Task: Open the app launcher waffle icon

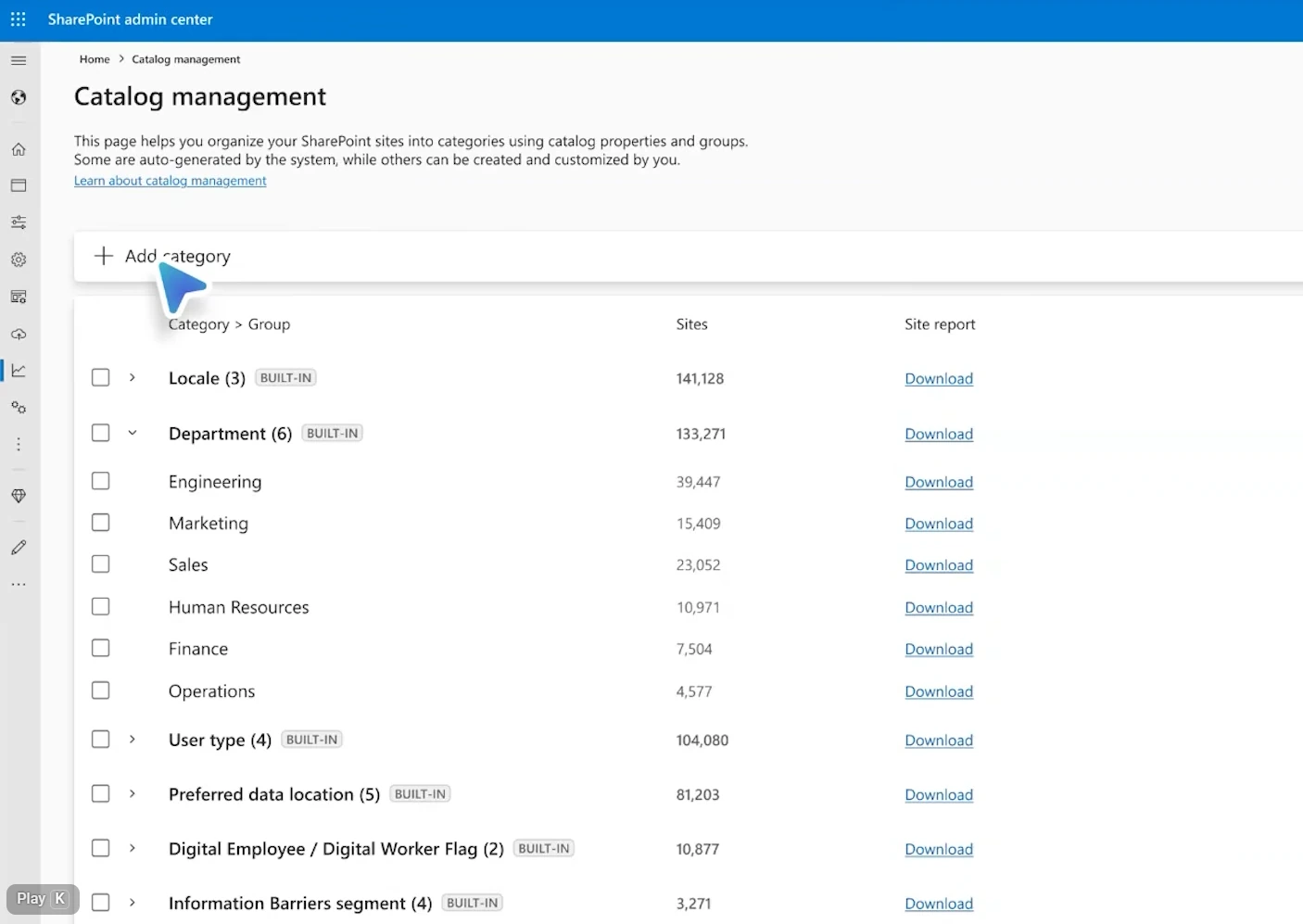Action: 19,19
